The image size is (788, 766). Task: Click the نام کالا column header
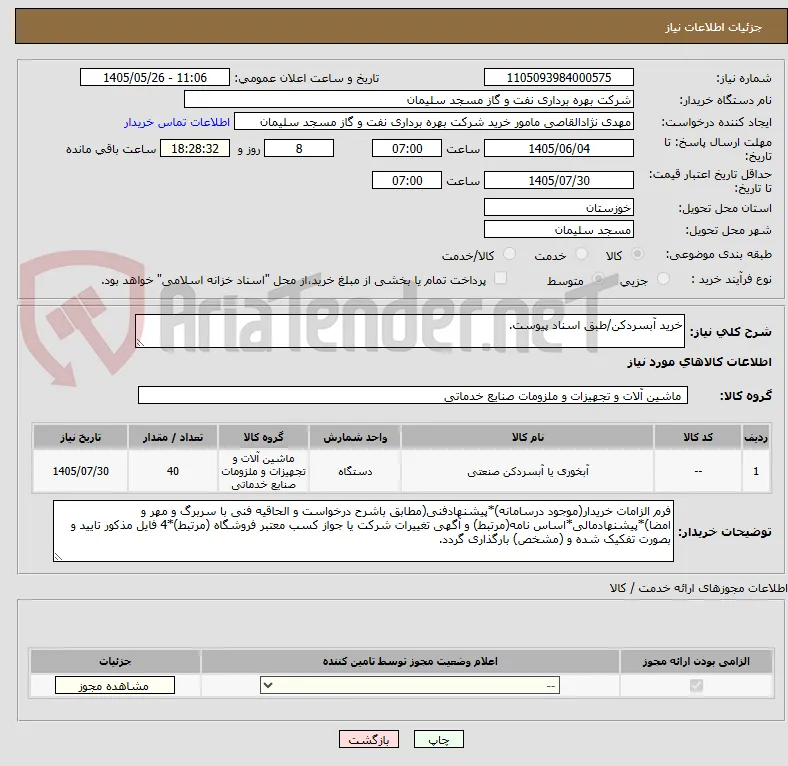tap(527, 437)
